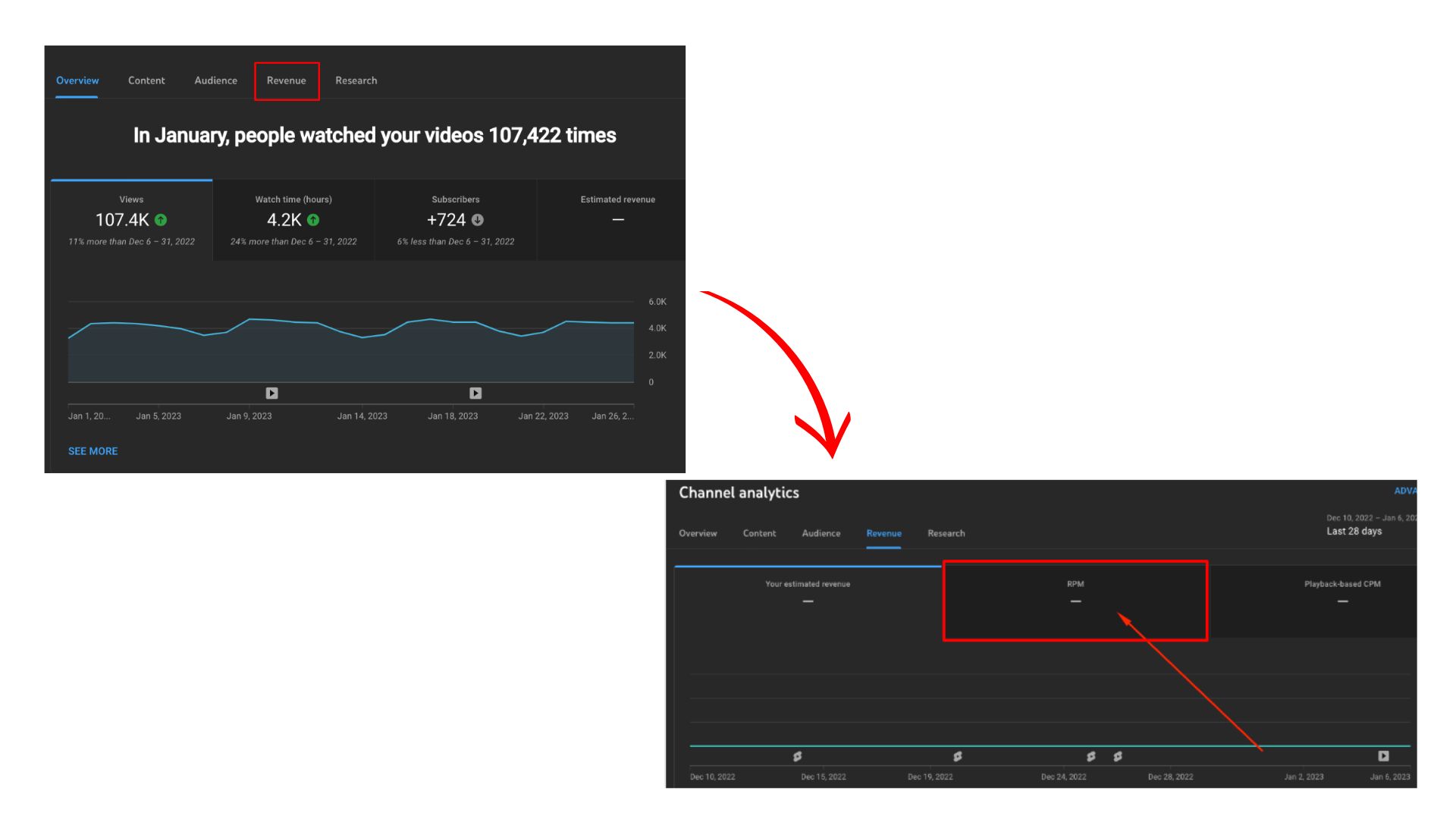The image size is (1456, 819).
Task: Click the monetization dollar icon near Dec 15, 2022
Action: (797, 756)
